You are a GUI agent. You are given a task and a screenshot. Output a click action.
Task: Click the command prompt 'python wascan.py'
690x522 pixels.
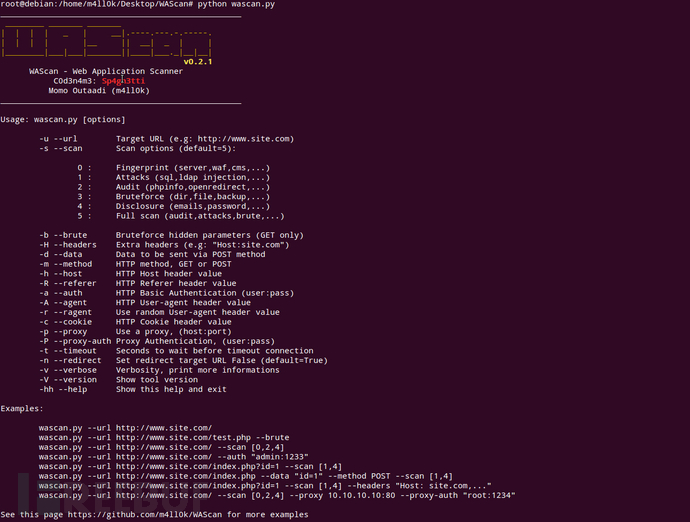[236, 4]
